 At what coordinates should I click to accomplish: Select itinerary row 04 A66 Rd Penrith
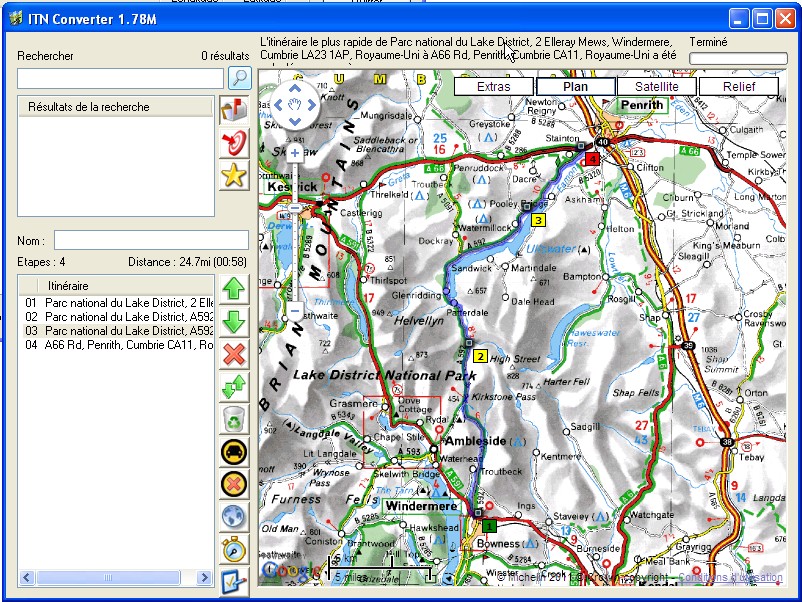pos(117,345)
